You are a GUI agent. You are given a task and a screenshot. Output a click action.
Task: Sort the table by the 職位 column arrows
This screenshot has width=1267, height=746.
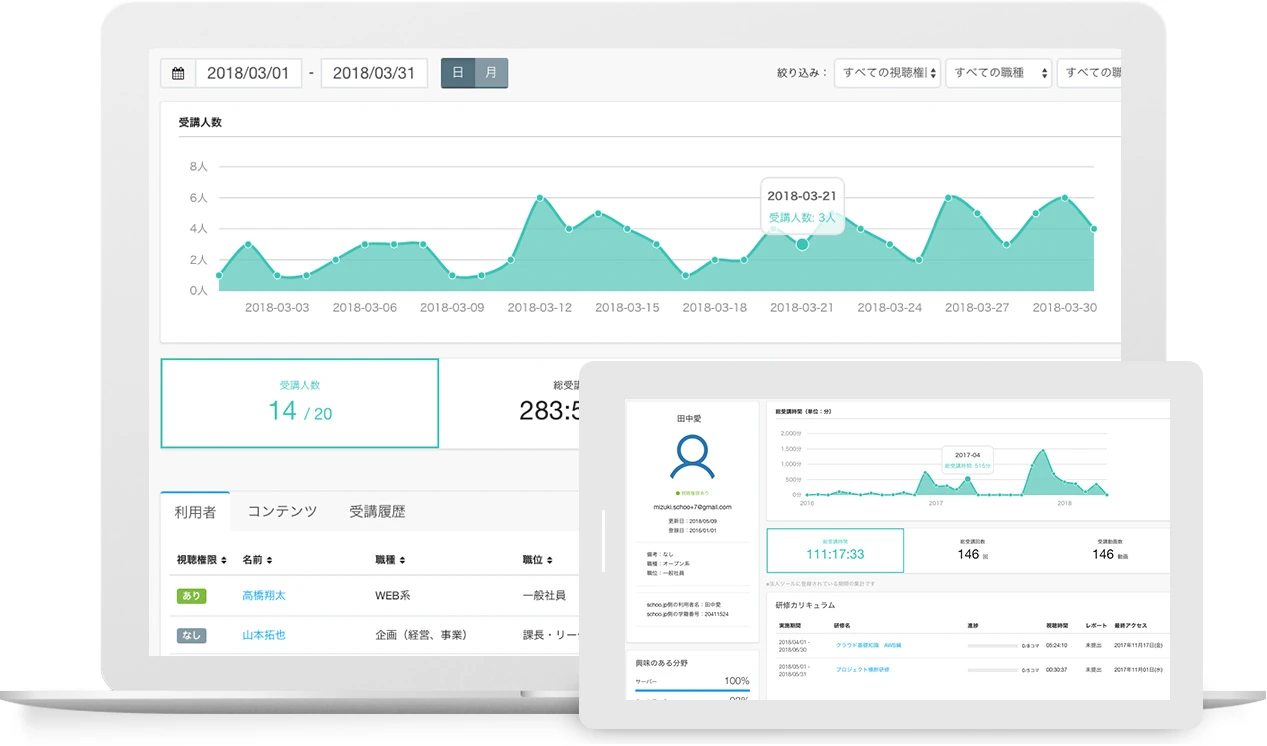coord(548,559)
